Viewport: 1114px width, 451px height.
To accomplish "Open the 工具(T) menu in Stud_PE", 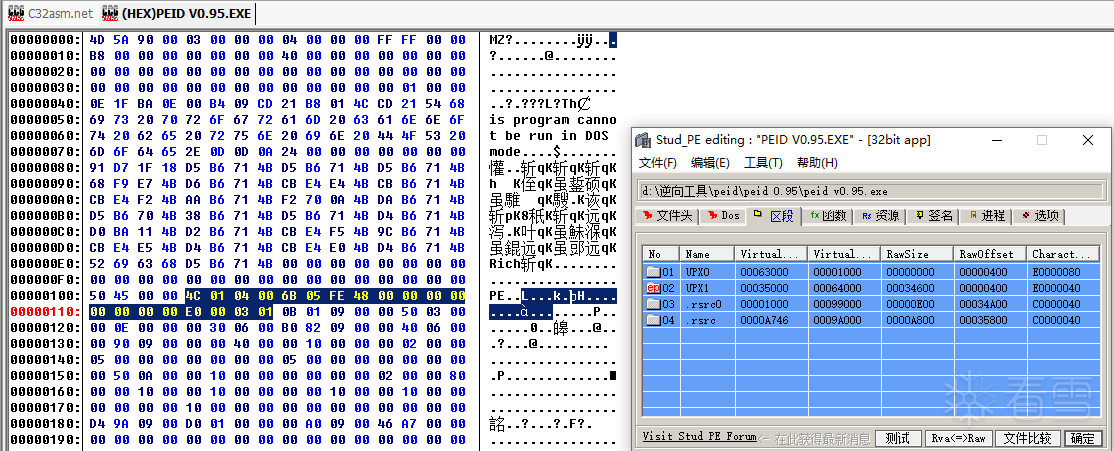I will 763,163.
